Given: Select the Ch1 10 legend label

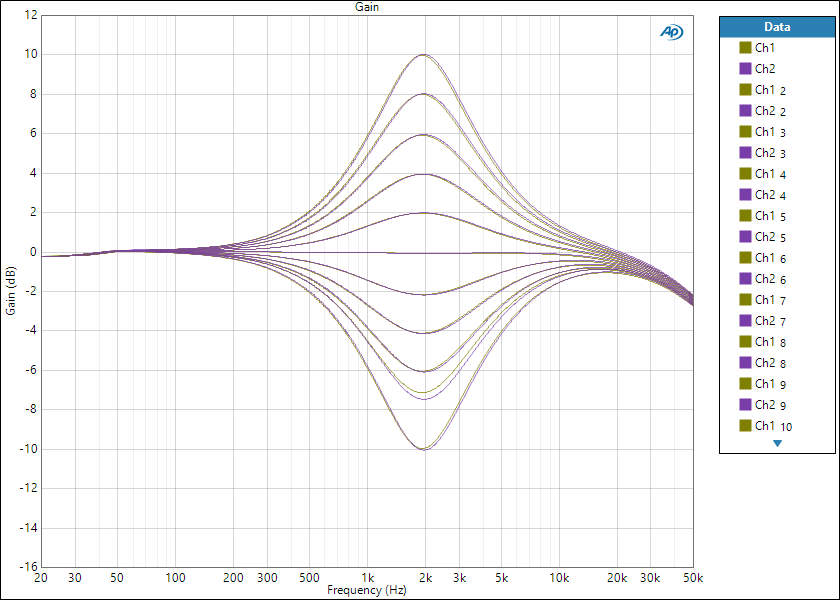Looking at the screenshot, I should (x=774, y=426).
